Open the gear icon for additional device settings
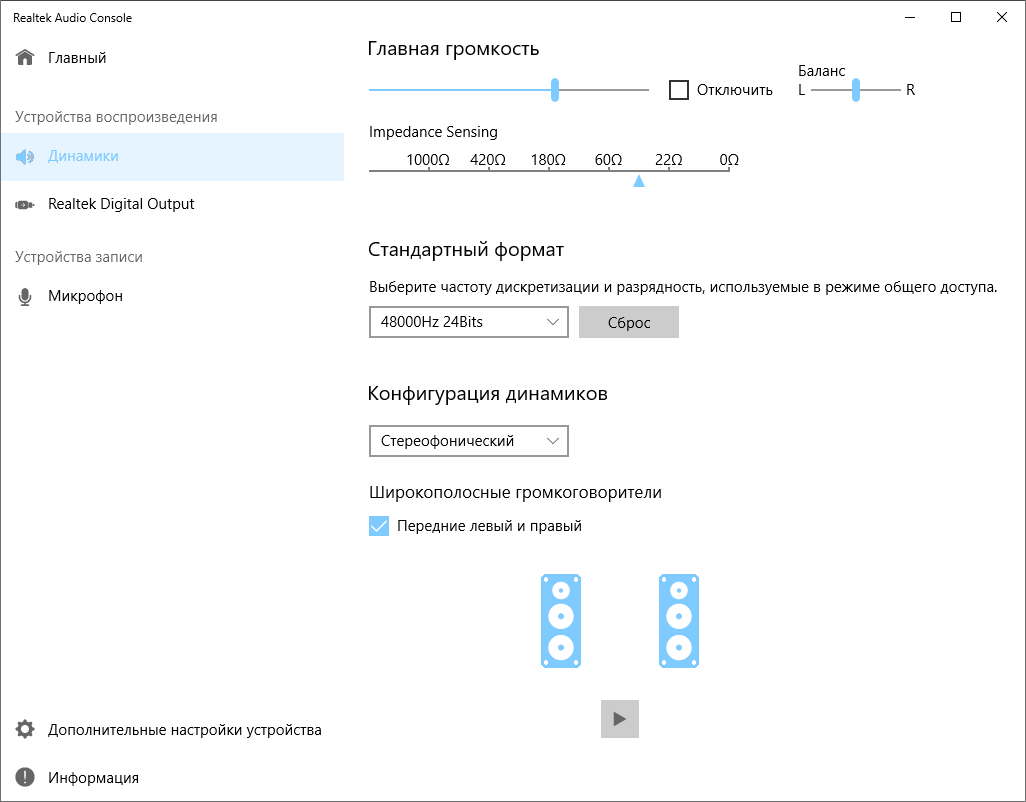Image resolution: width=1026 pixels, height=802 pixels. click(x=25, y=730)
